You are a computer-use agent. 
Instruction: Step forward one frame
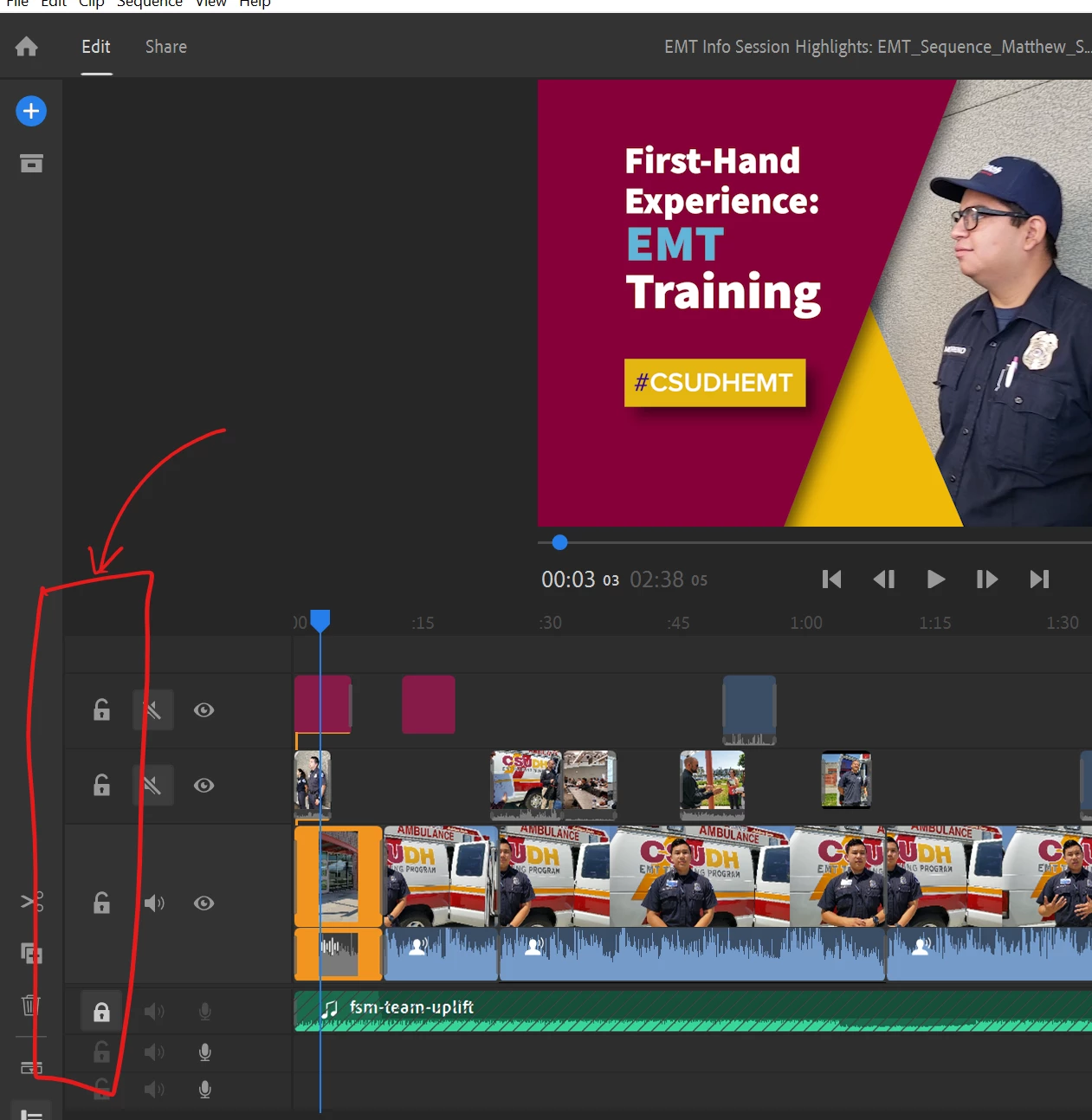coord(987,579)
